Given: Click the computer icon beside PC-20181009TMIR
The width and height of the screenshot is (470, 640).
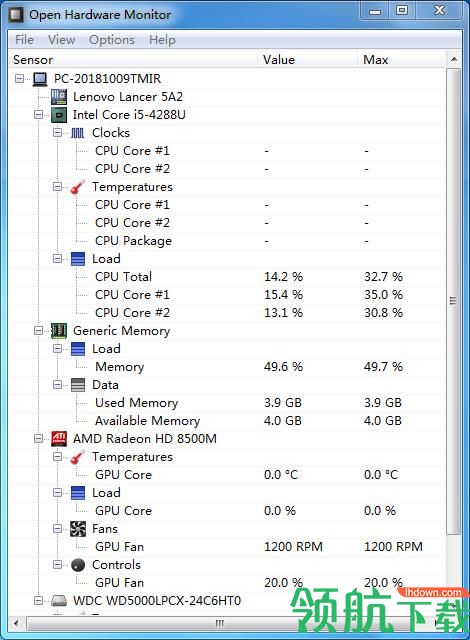Looking at the screenshot, I should (40, 79).
